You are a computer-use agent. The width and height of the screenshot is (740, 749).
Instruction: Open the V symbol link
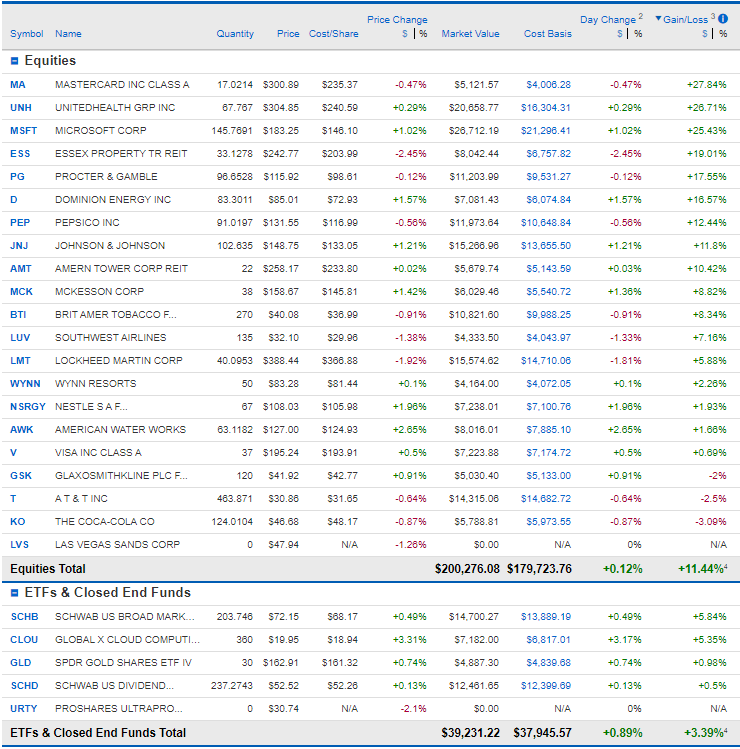[13, 452]
